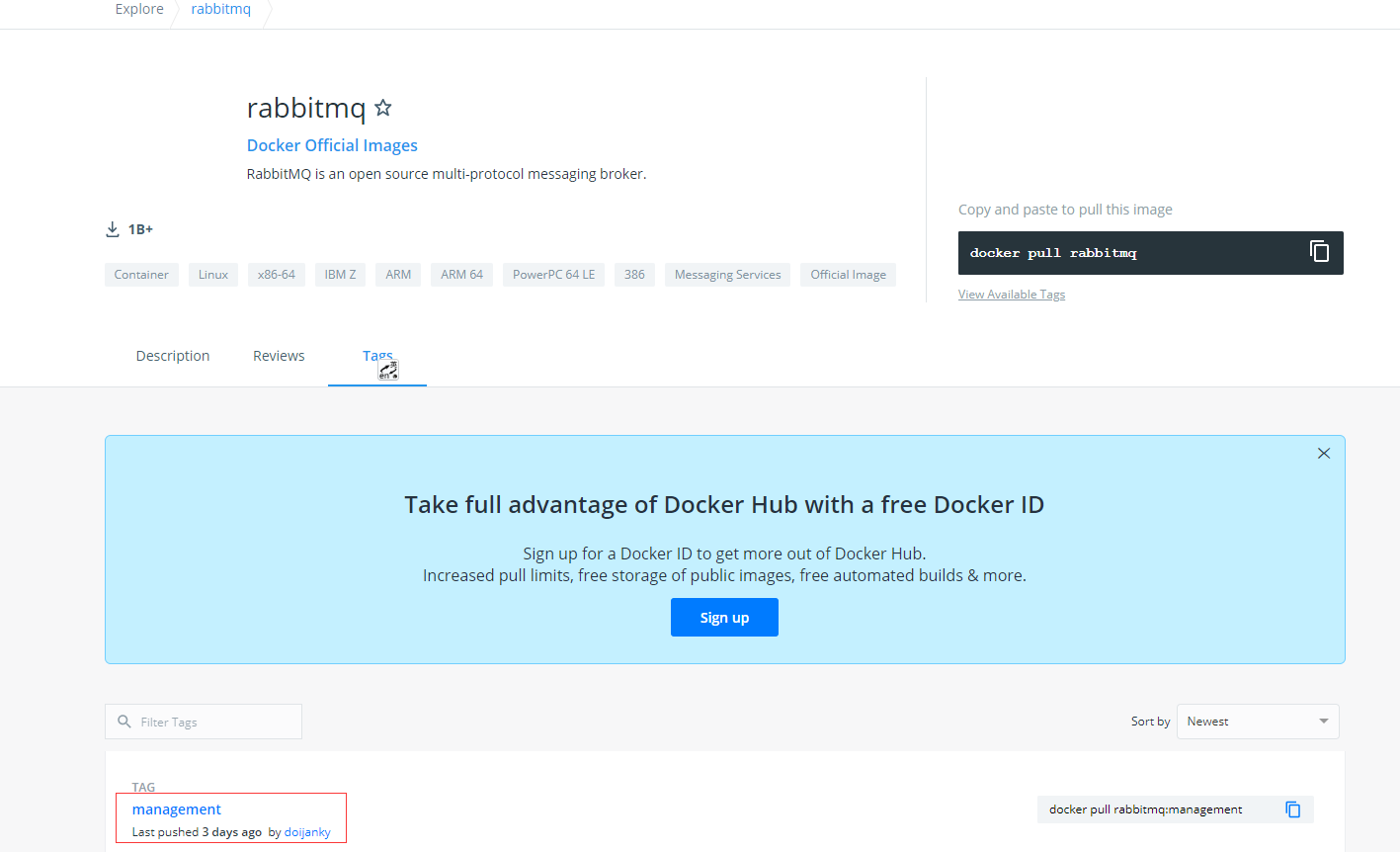Switch to the Description tab

coord(173,356)
